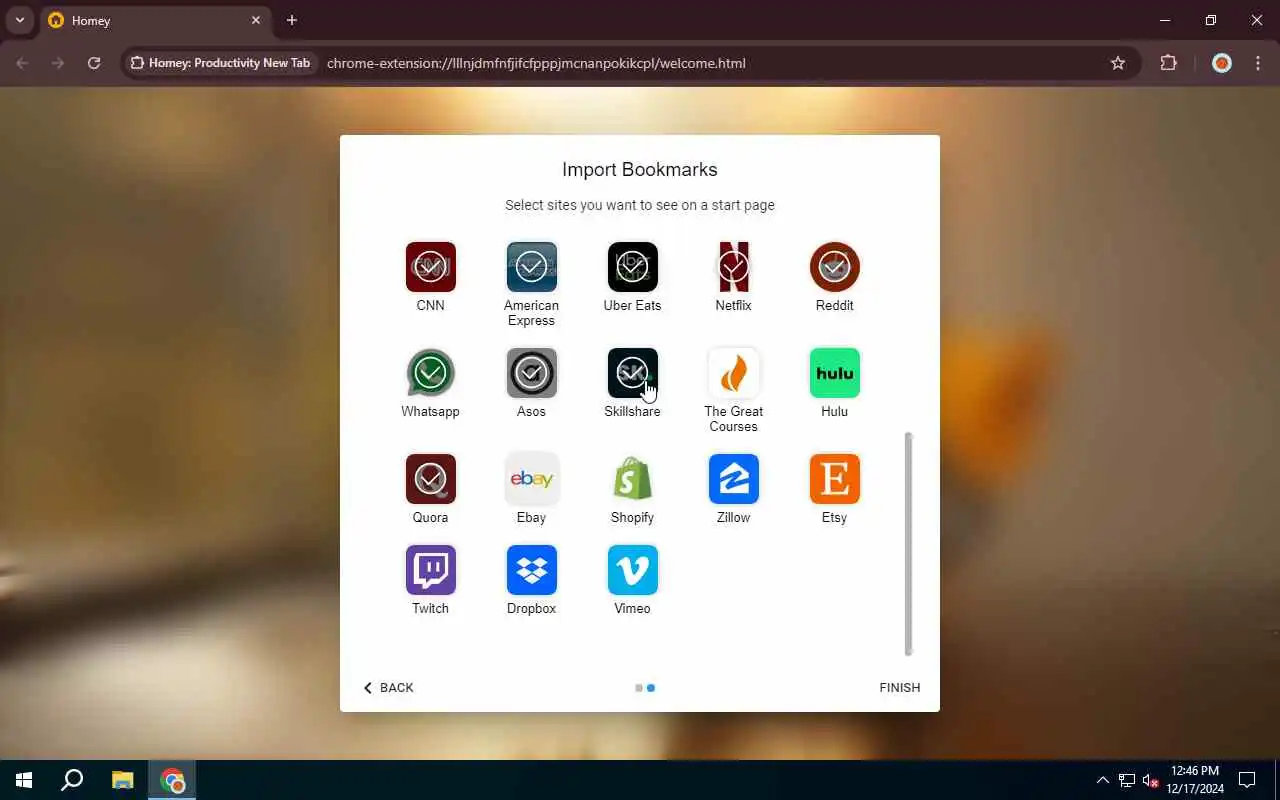Open the Chrome profile avatar
1280x800 pixels.
1221,63
